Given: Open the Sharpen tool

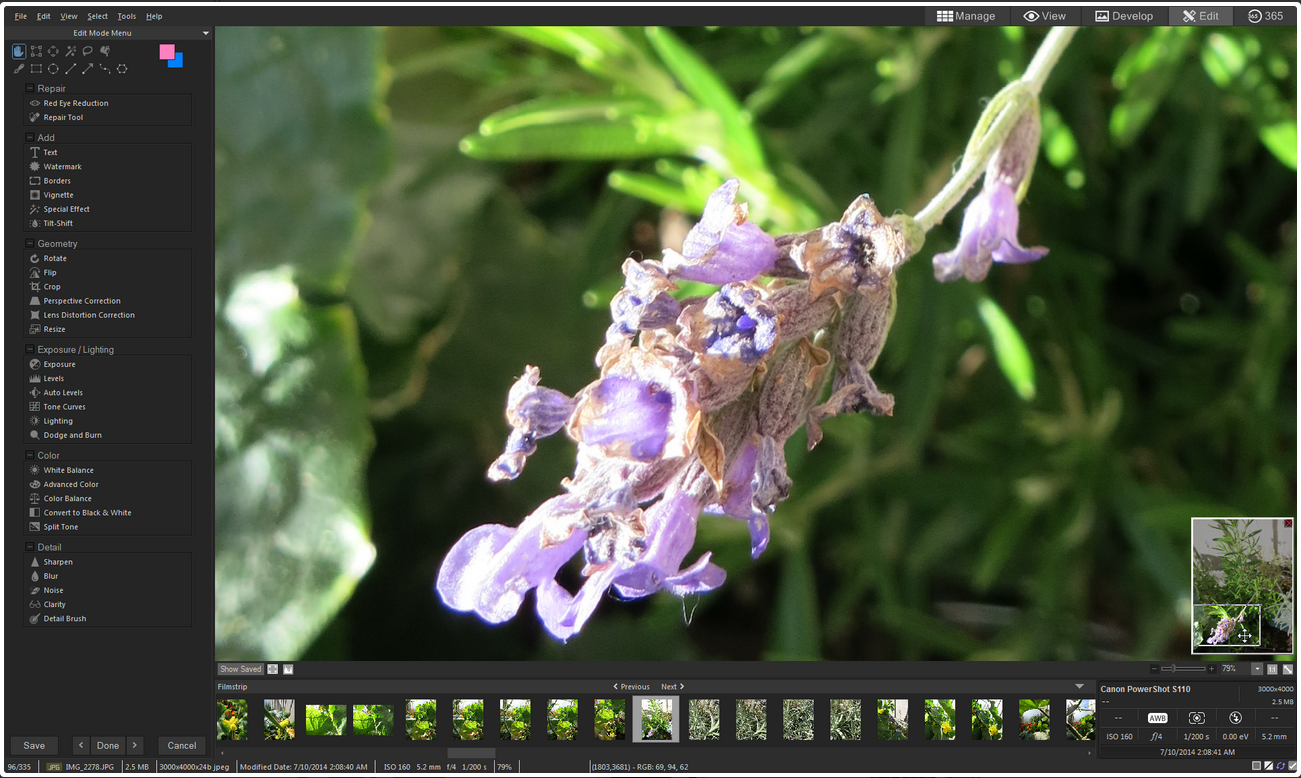Looking at the screenshot, I should [58, 562].
